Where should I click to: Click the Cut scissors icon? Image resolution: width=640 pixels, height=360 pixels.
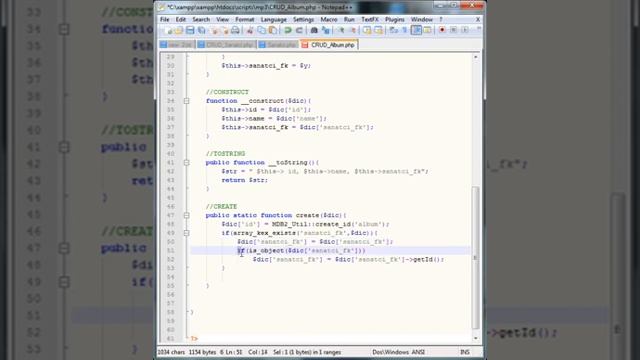tap(250, 30)
